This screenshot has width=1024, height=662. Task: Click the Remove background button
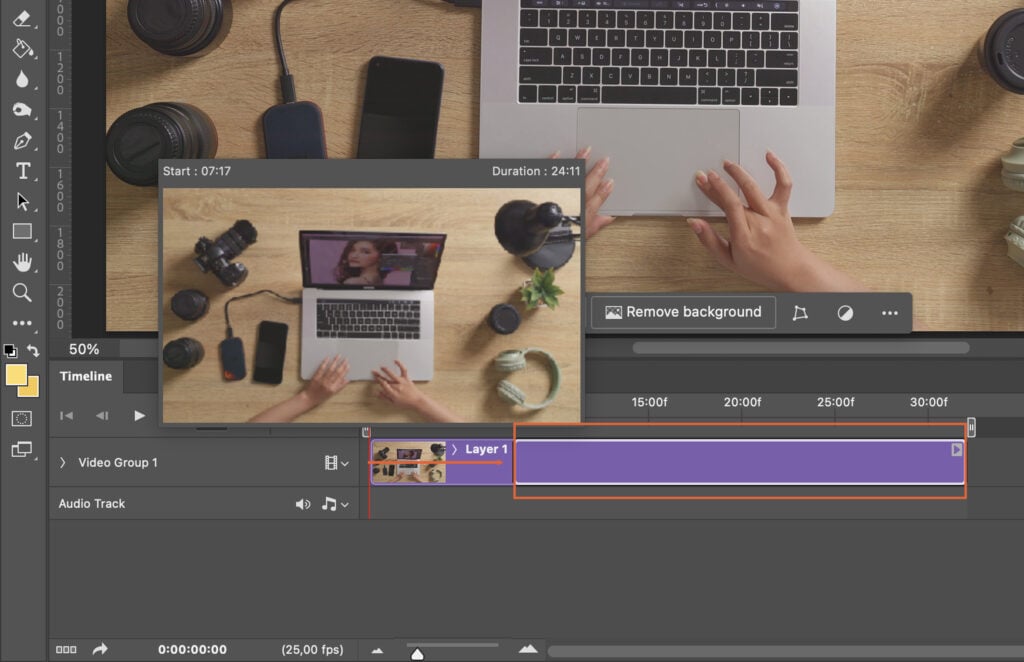683,312
